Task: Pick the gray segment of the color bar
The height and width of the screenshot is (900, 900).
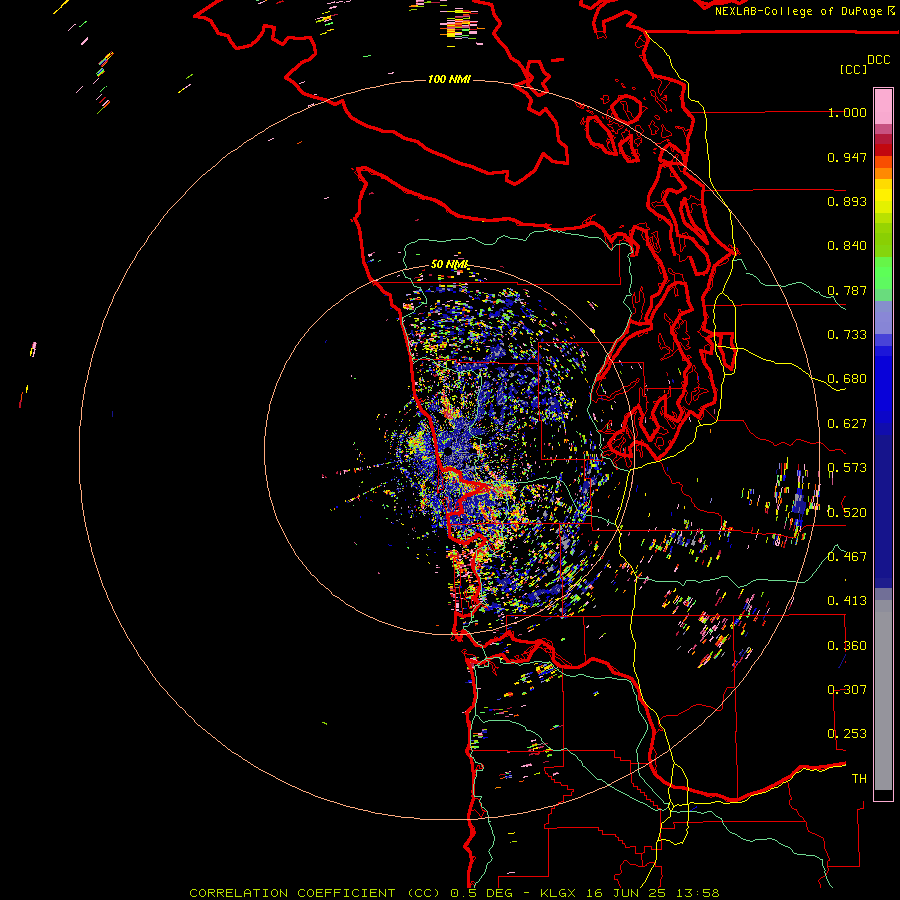Action: (883, 695)
